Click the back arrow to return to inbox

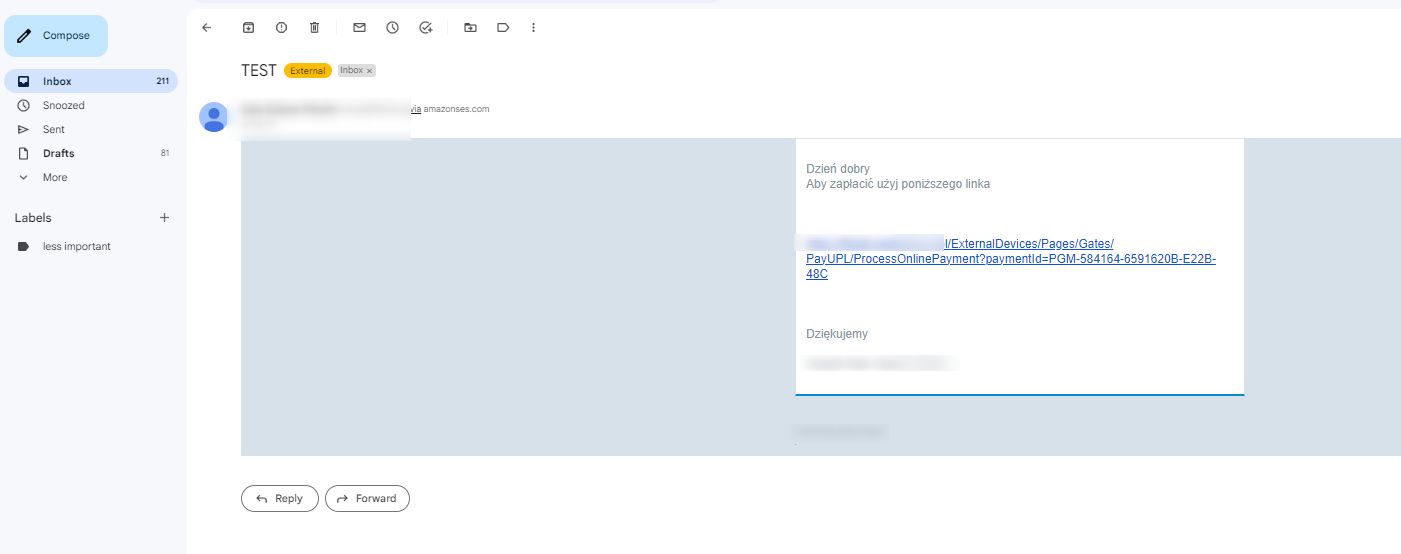[207, 28]
